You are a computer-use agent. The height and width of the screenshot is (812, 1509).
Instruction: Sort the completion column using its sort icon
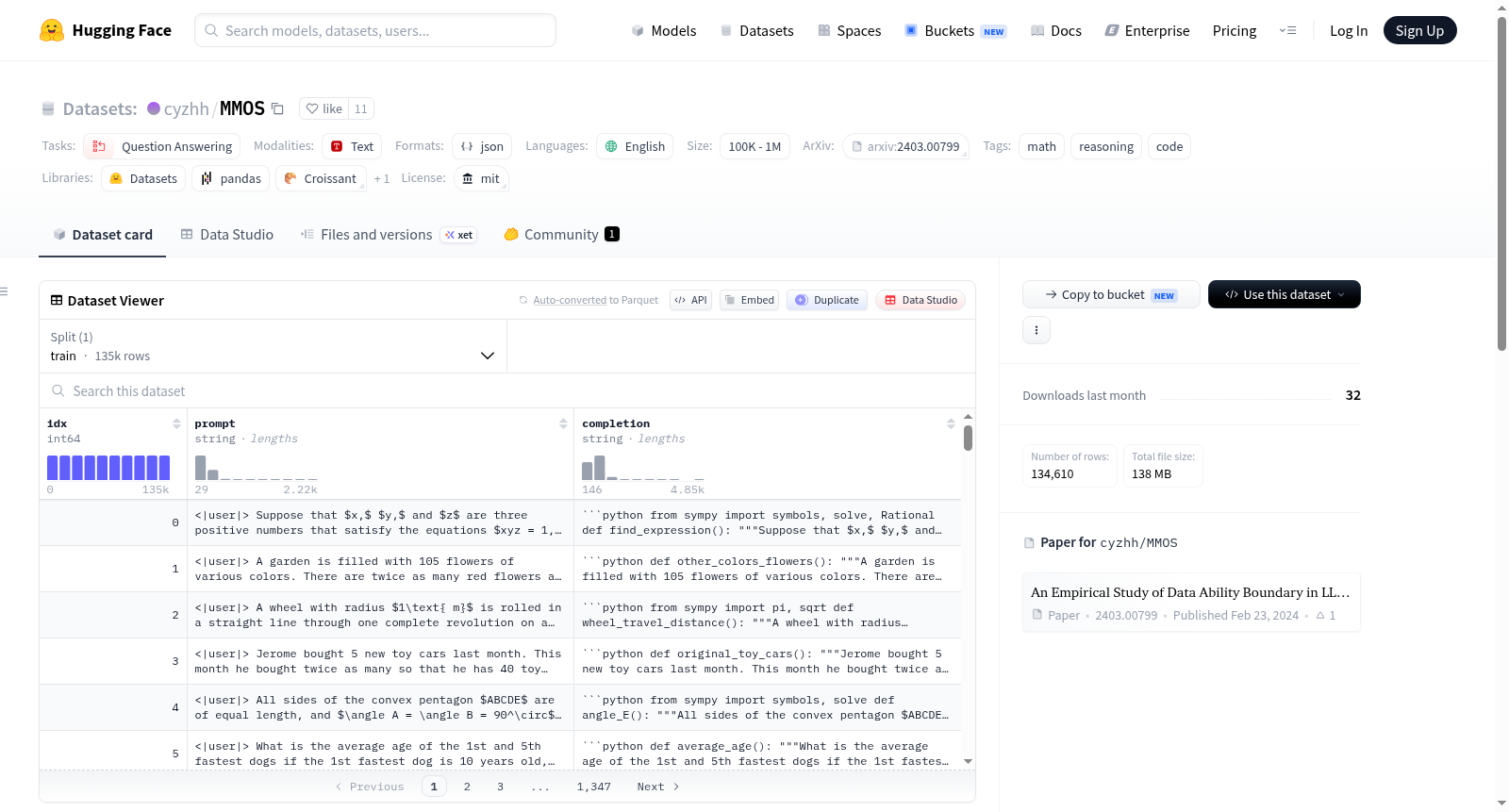pos(951,424)
